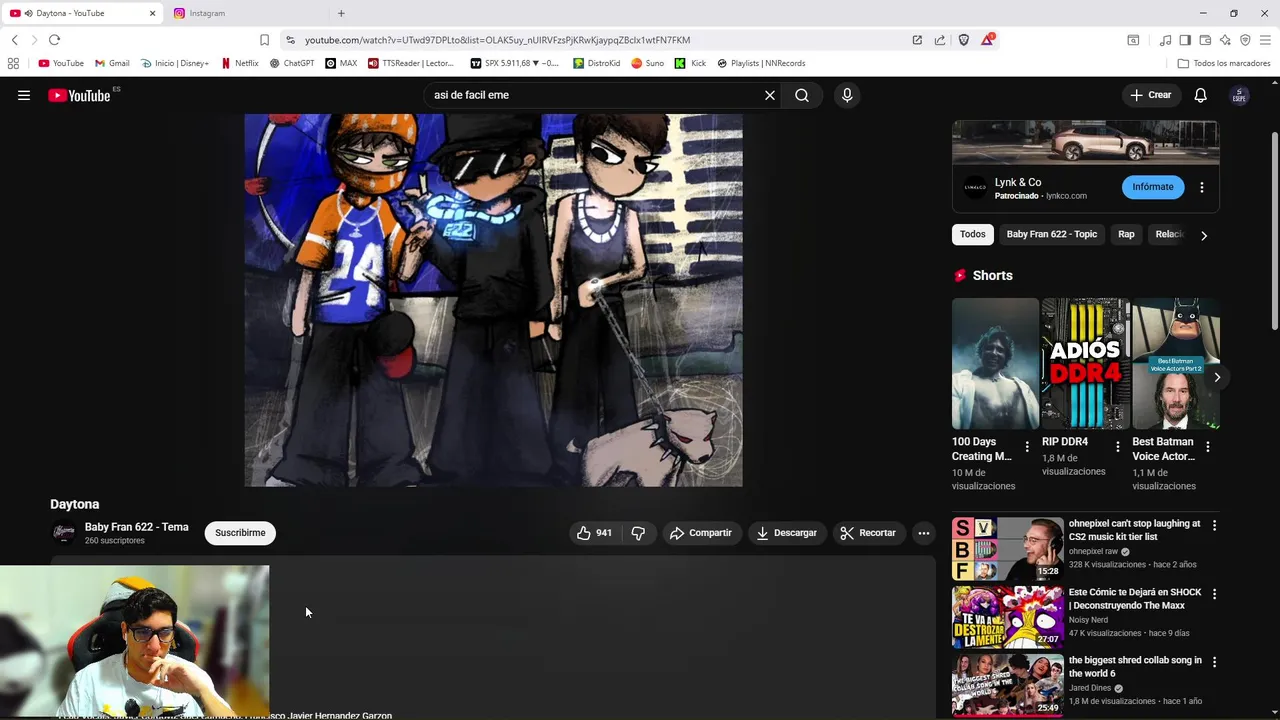
Task: Bookmark this page icon
Action: 264,40
